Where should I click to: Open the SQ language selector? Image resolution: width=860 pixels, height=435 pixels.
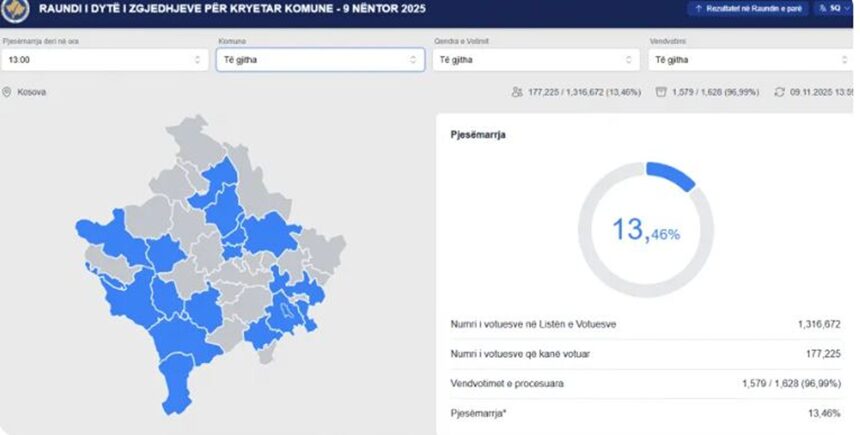click(835, 8)
